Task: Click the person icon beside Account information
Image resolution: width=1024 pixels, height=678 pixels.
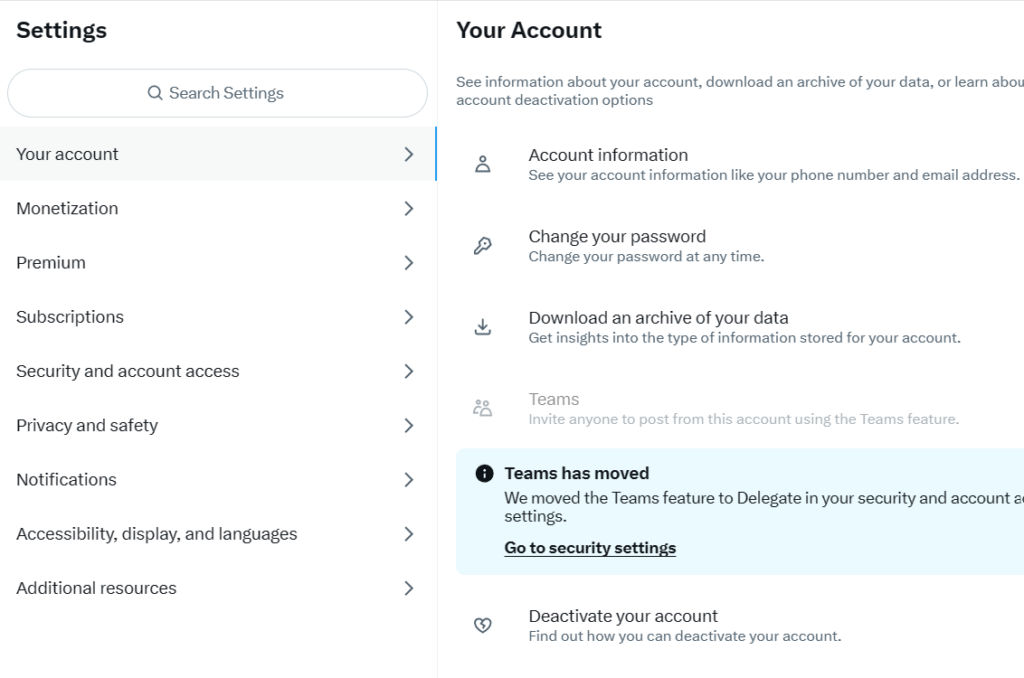Action: coord(482,165)
